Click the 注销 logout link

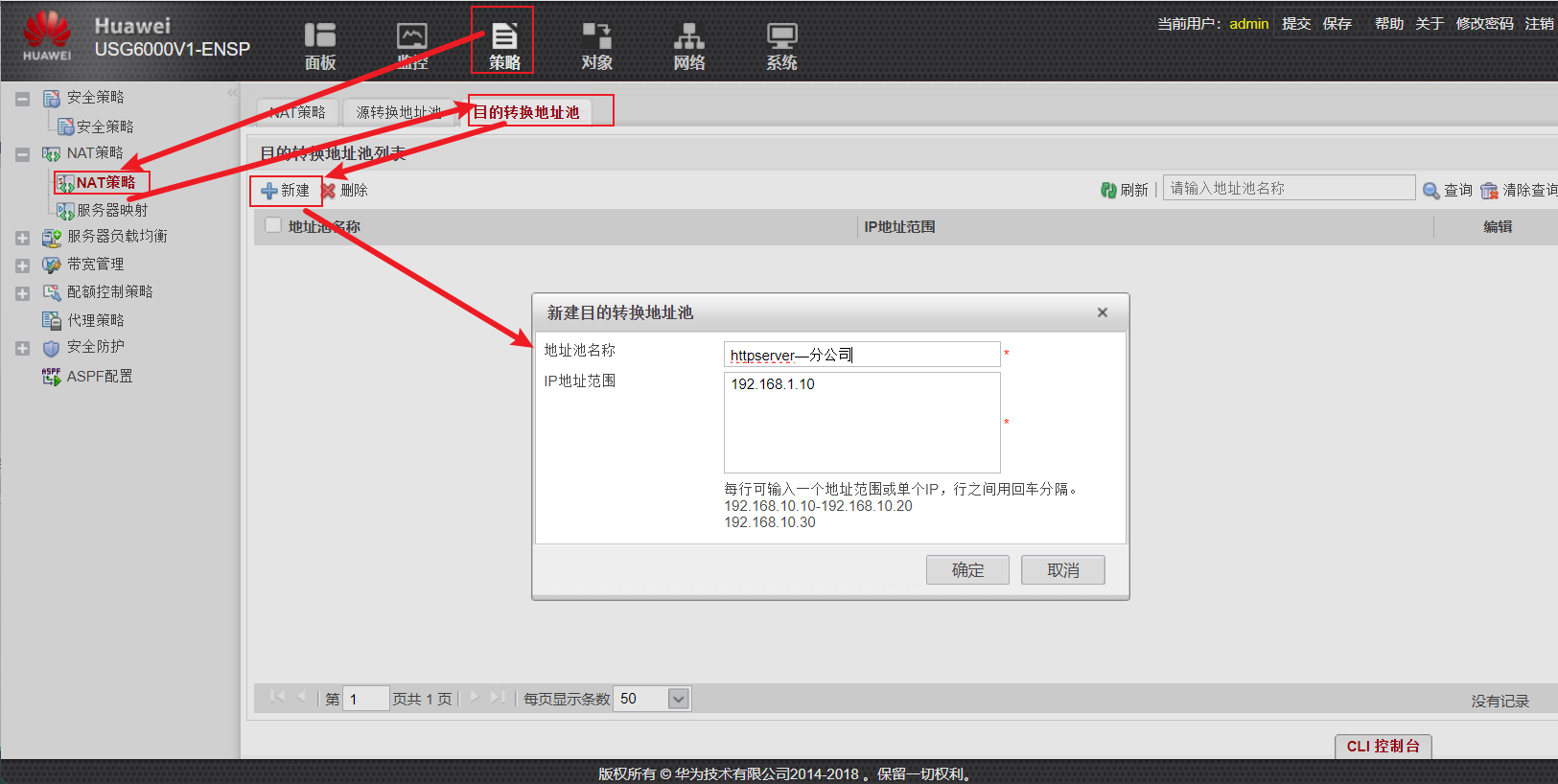point(1540,23)
